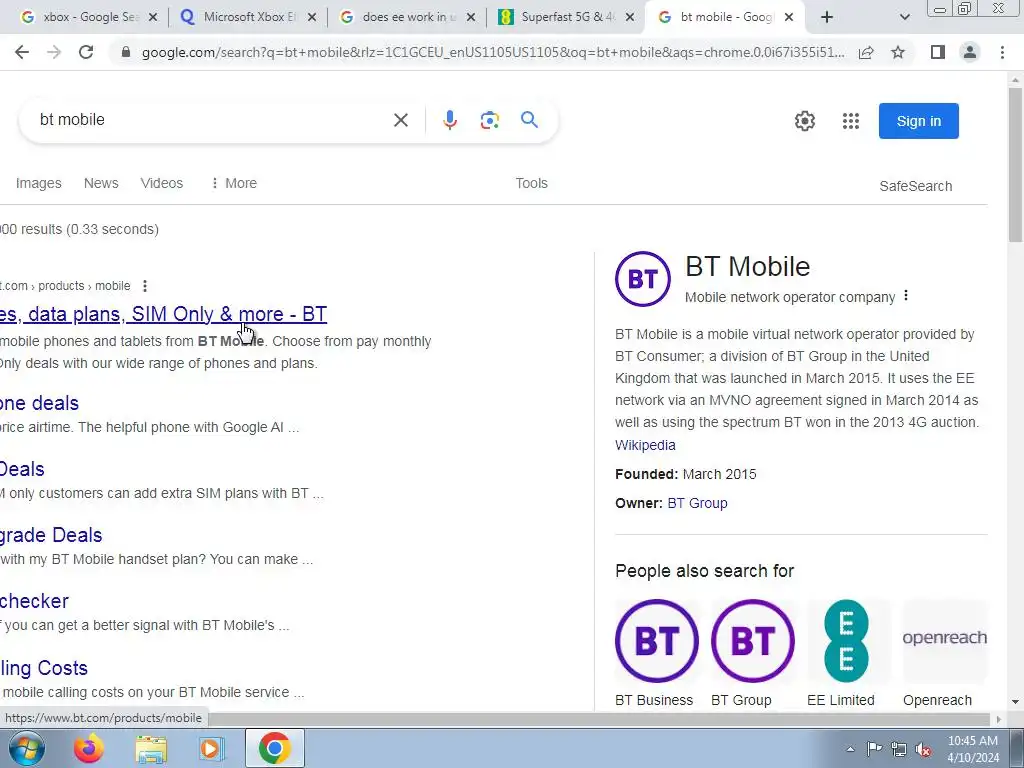This screenshot has width=1024, height=768.
Task: Show hidden system tray icons
Action: pyautogui.click(x=850, y=749)
